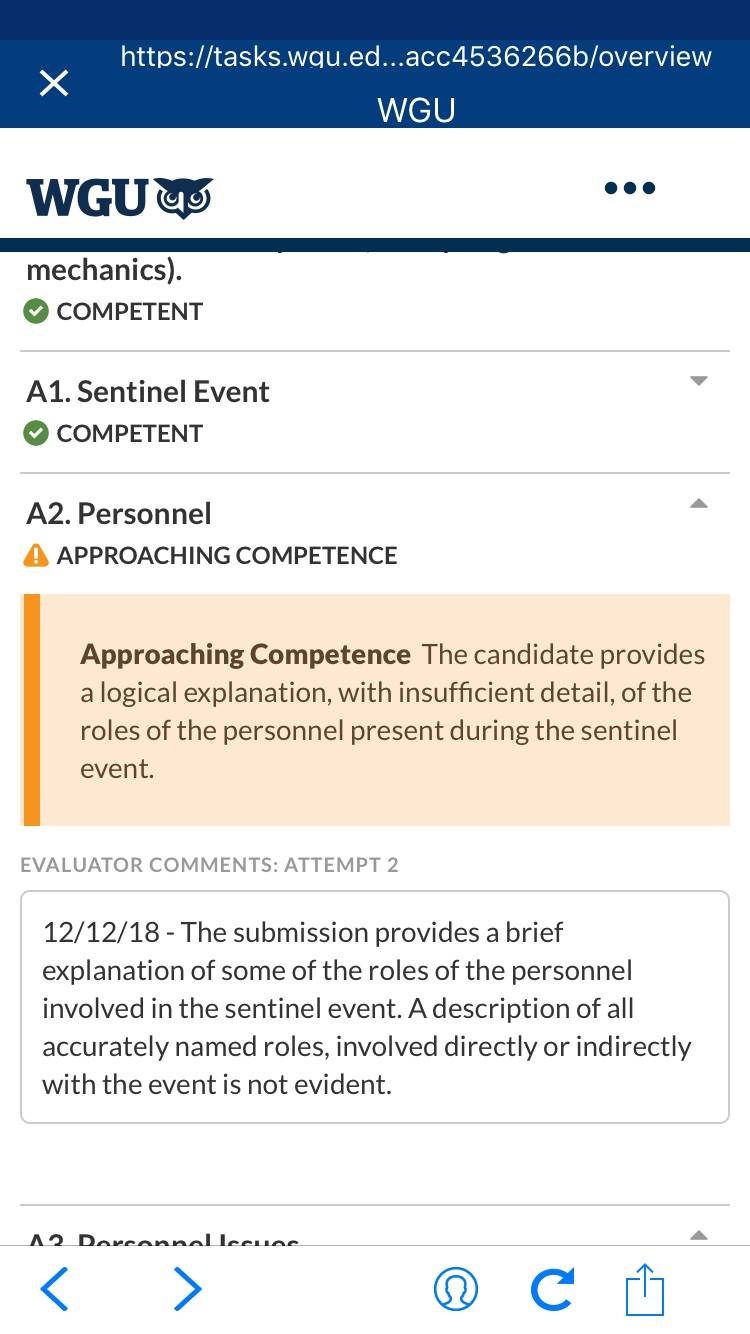Select the A1. Sentinel Event heading

coord(148,391)
